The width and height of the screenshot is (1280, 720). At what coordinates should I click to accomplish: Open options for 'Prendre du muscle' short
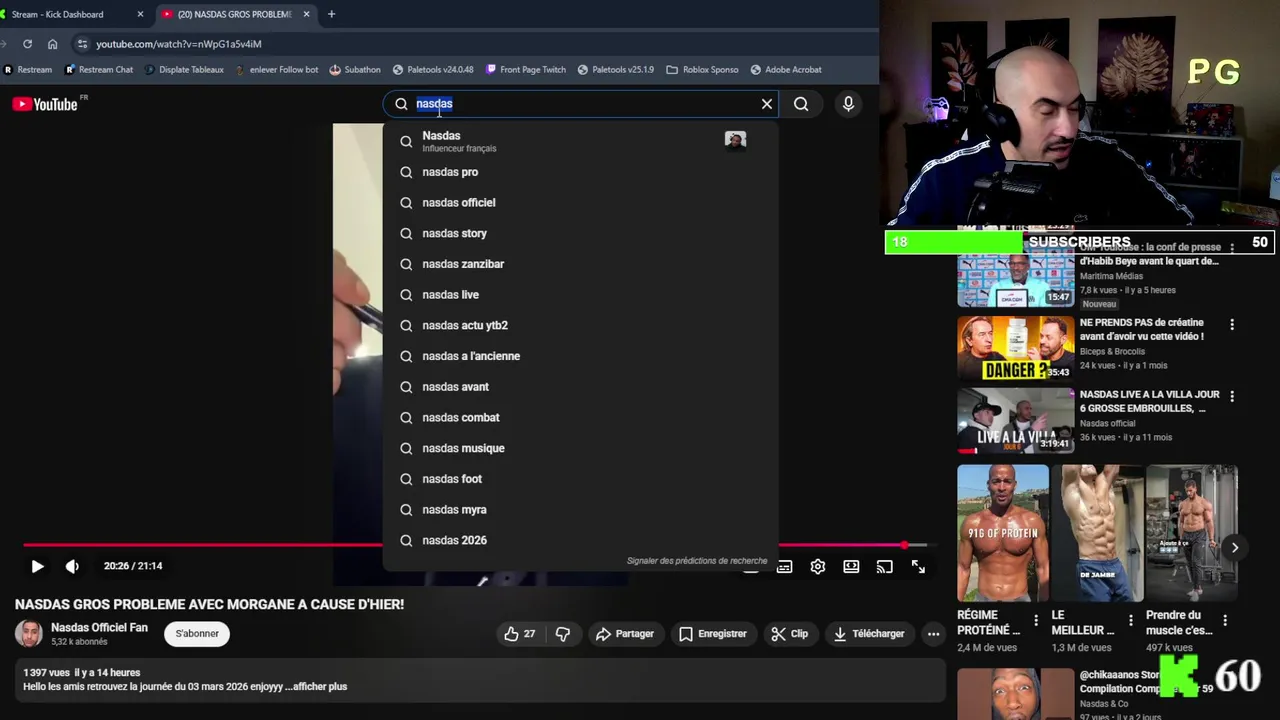click(1226, 621)
